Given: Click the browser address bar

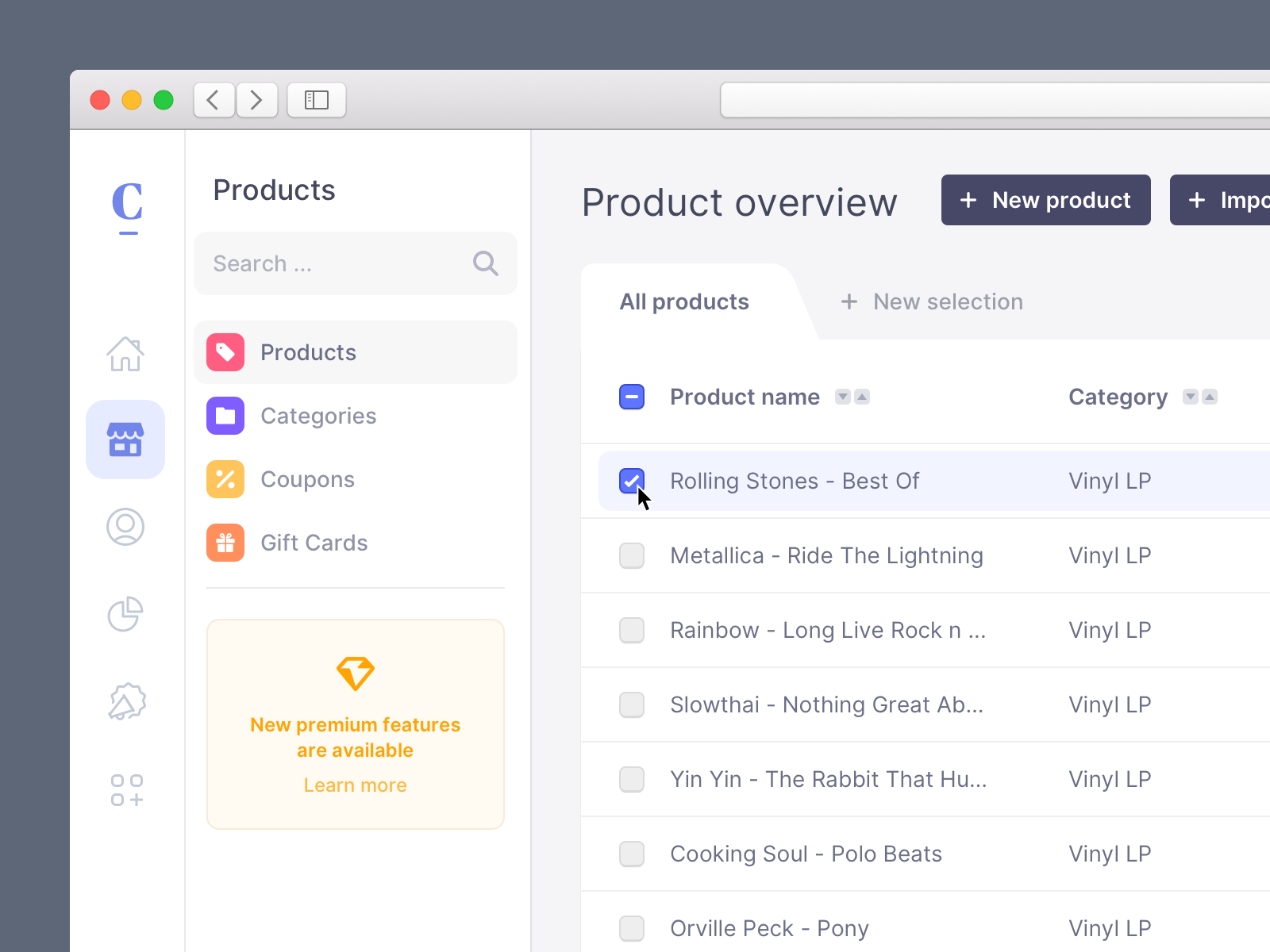Looking at the screenshot, I should pos(995,100).
